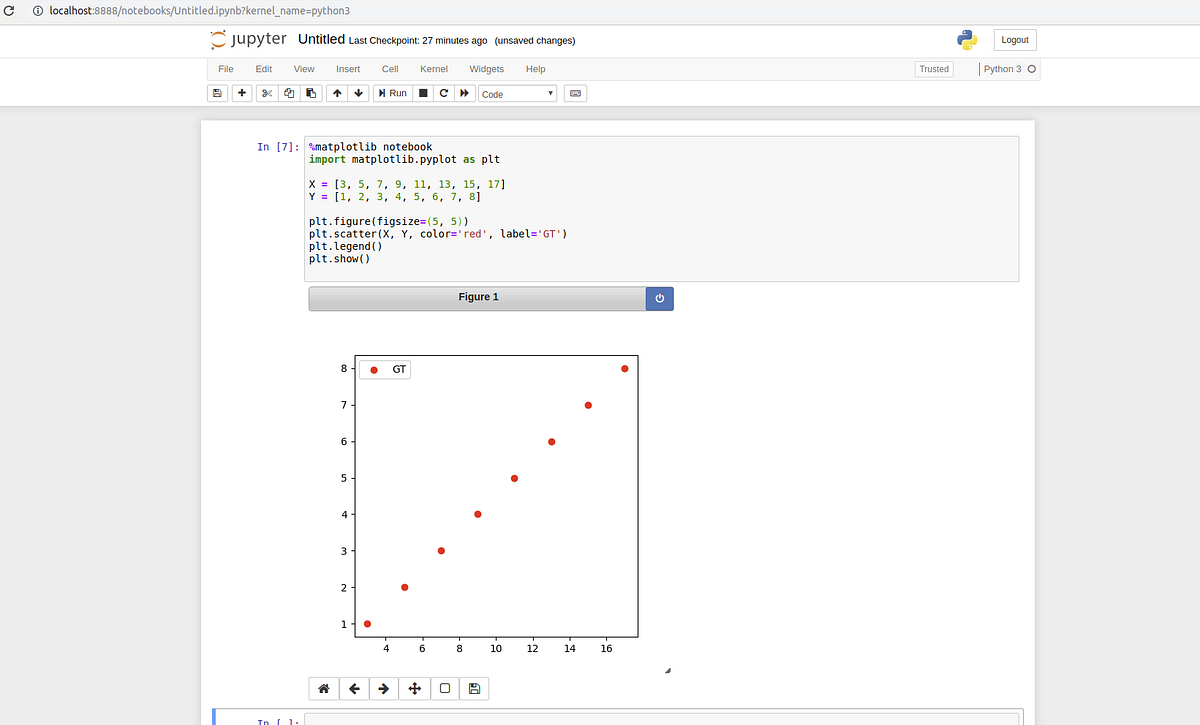Open the Widgets menu

tap(486, 69)
